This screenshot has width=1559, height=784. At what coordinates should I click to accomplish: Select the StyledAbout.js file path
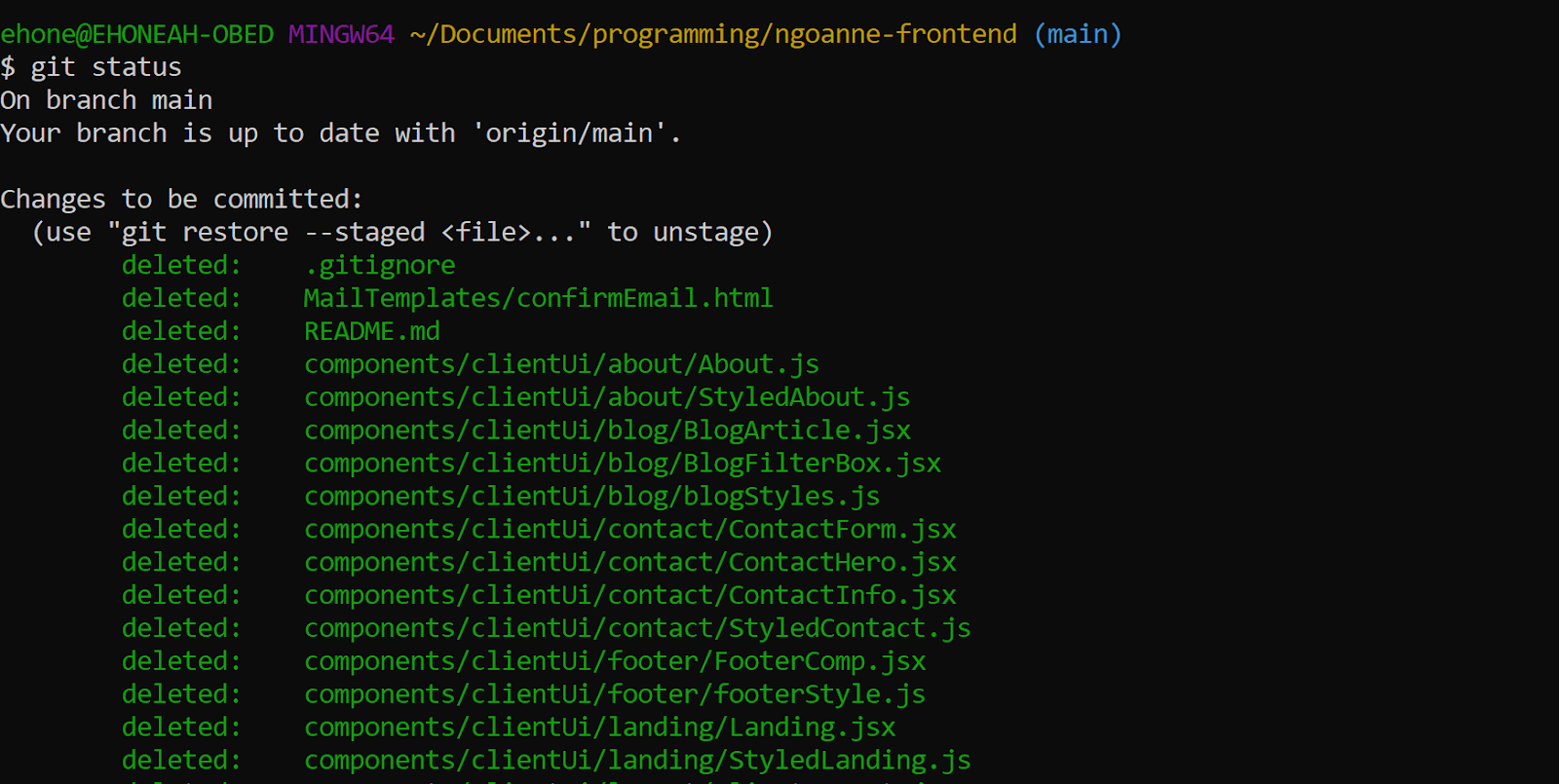point(607,397)
